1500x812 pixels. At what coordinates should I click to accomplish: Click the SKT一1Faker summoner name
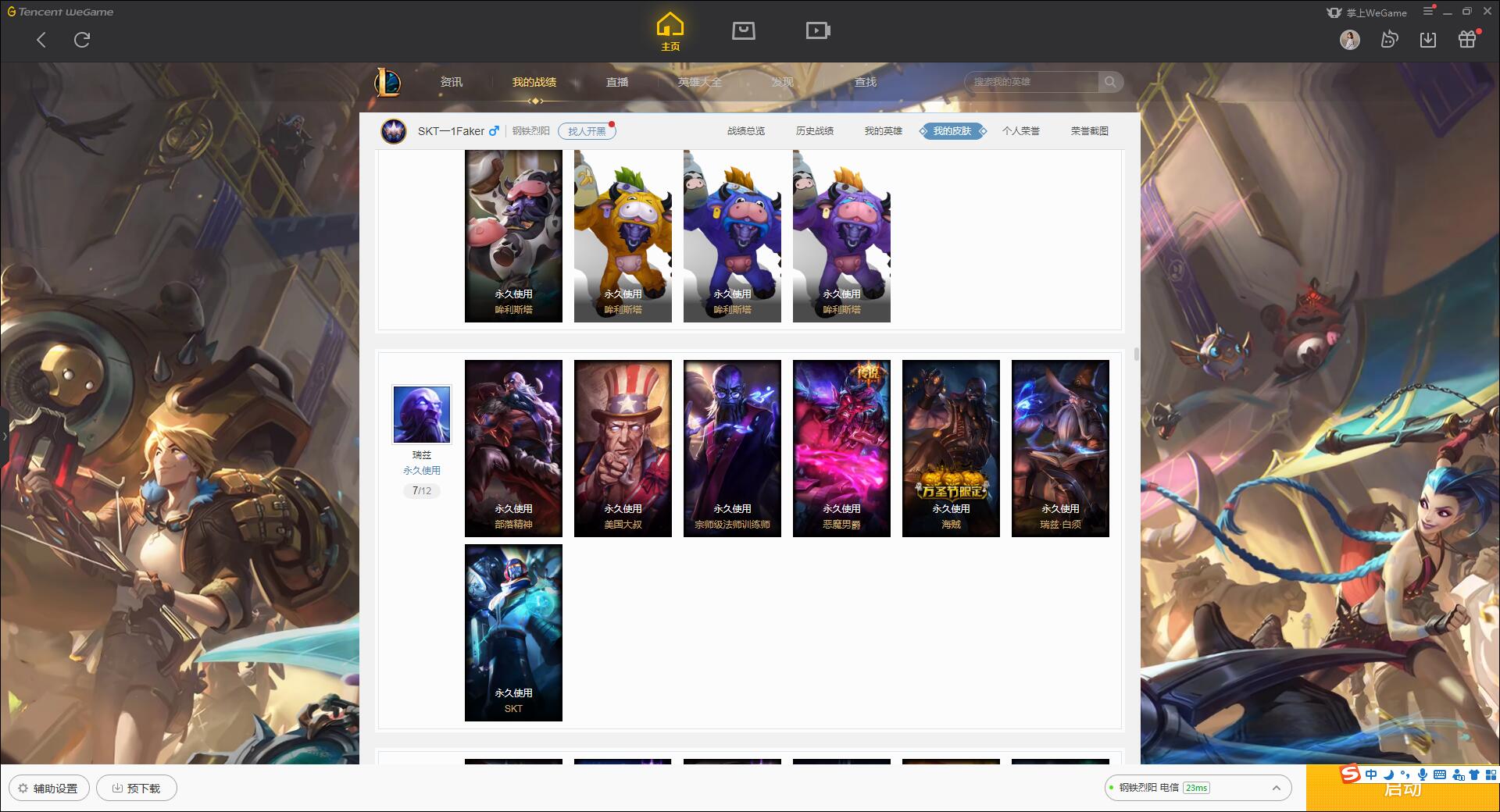[x=451, y=131]
